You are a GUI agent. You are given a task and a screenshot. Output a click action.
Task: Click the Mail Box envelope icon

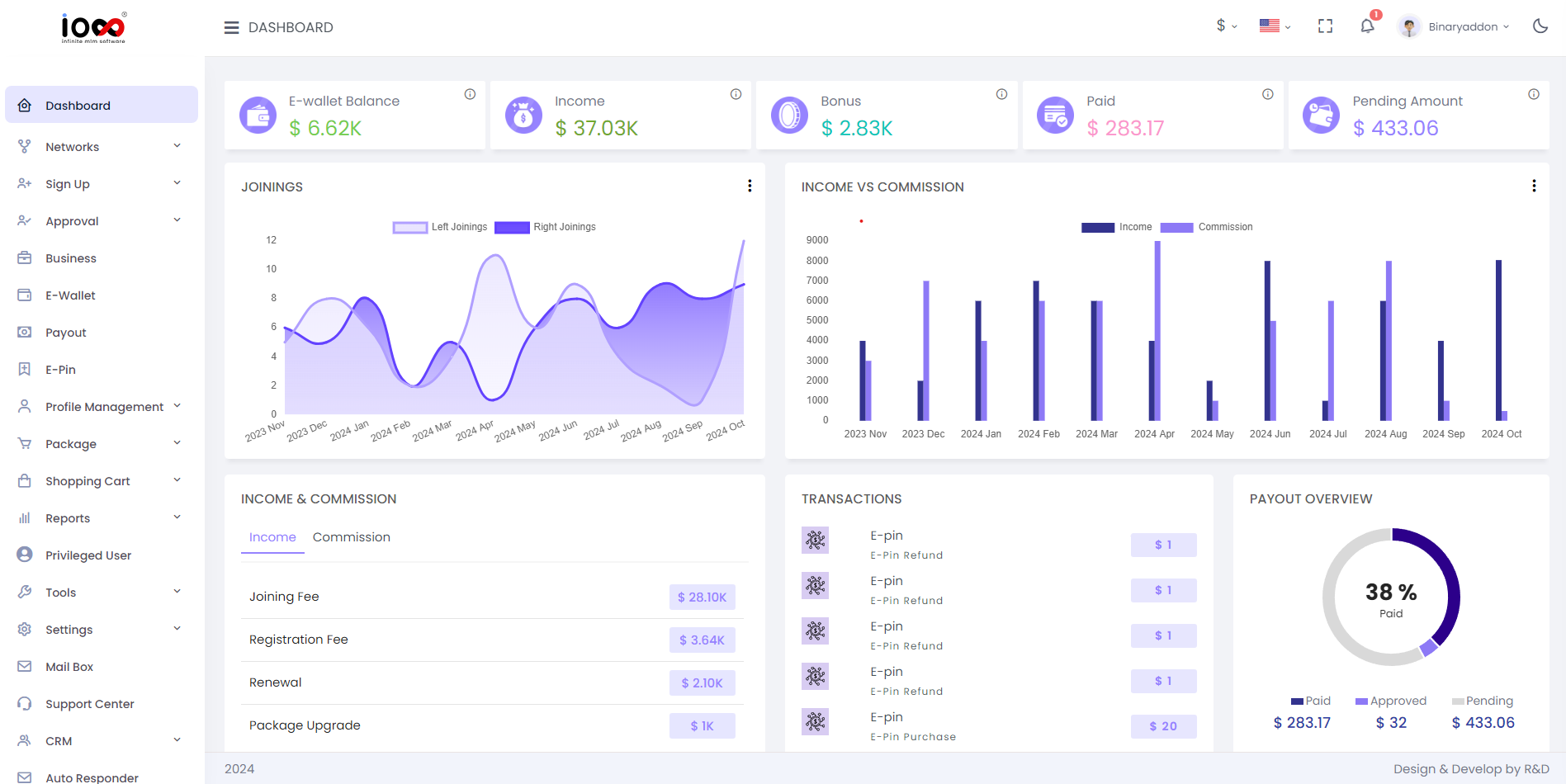pyautogui.click(x=25, y=666)
